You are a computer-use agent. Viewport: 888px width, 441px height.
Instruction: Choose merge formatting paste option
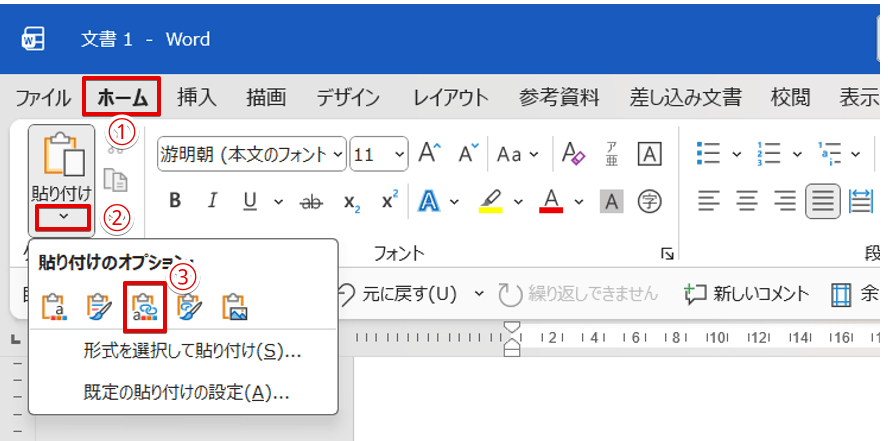pyautogui.click(x=100, y=306)
